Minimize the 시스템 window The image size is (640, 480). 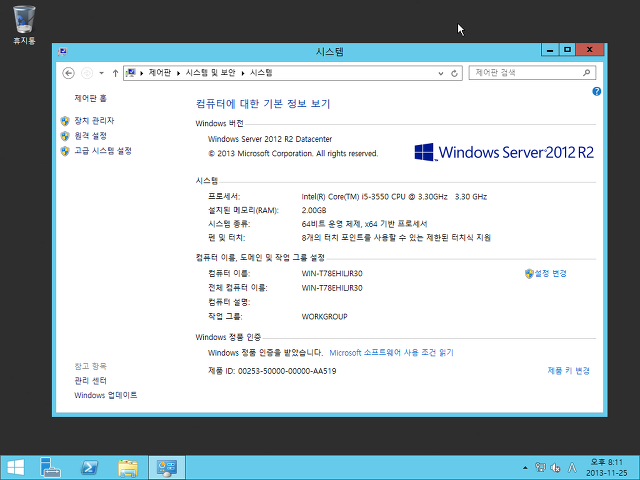coord(550,50)
